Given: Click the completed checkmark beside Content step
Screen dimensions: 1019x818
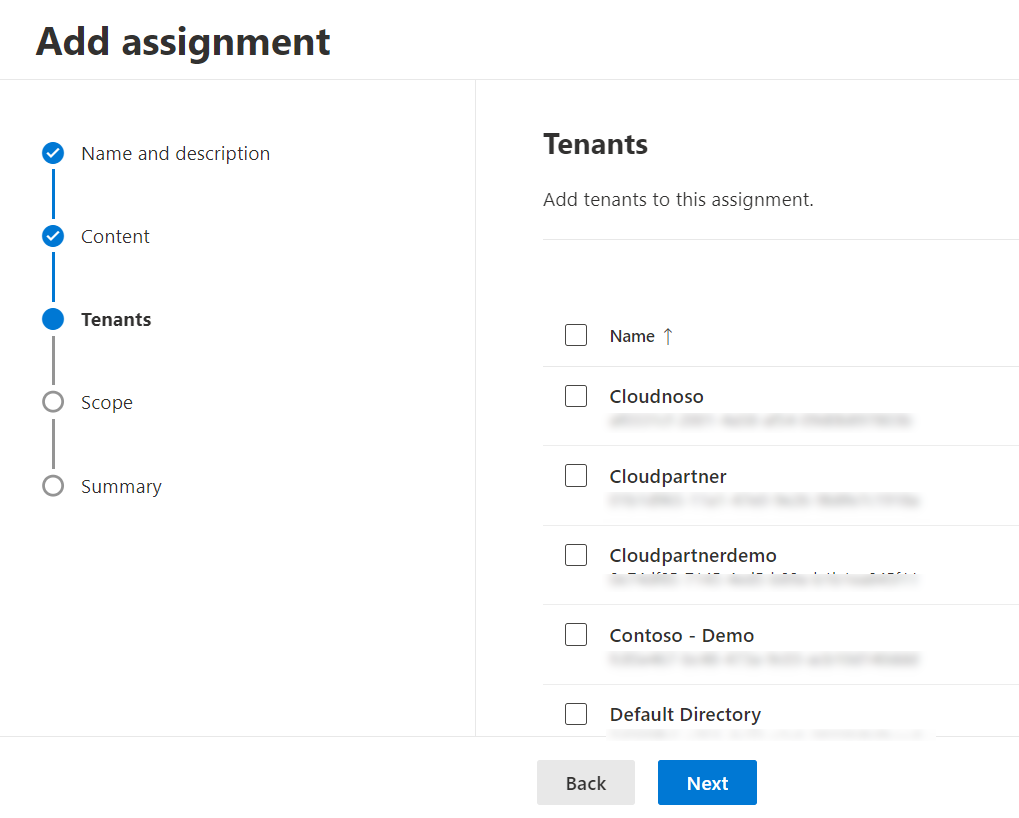Looking at the screenshot, I should [x=52, y=236].
